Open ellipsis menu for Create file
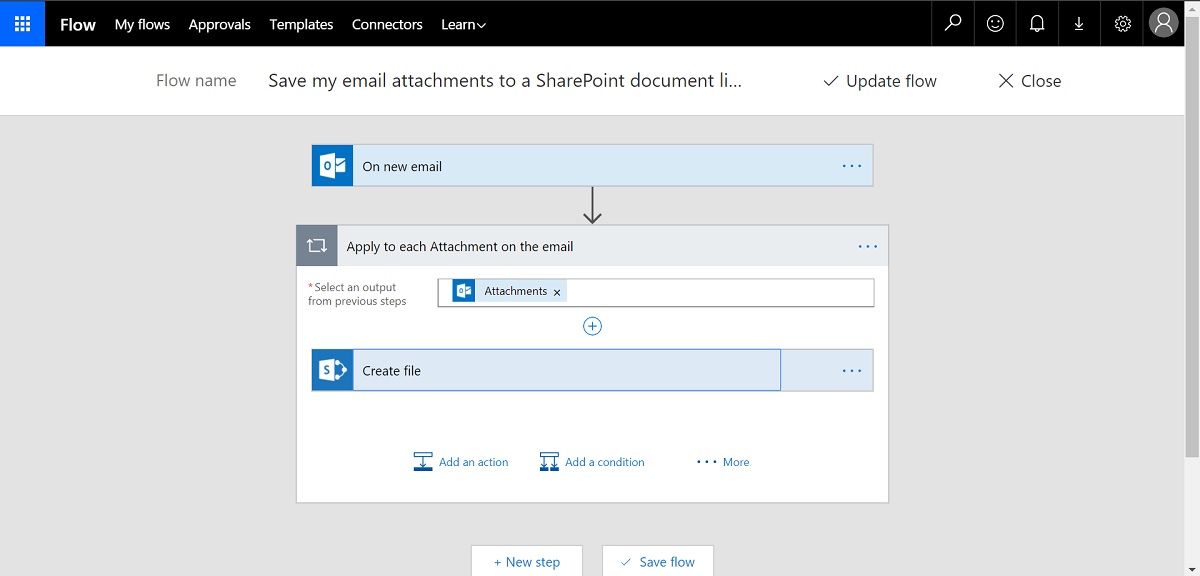Screen dimensions: 1200x576 tap(852, 370)
